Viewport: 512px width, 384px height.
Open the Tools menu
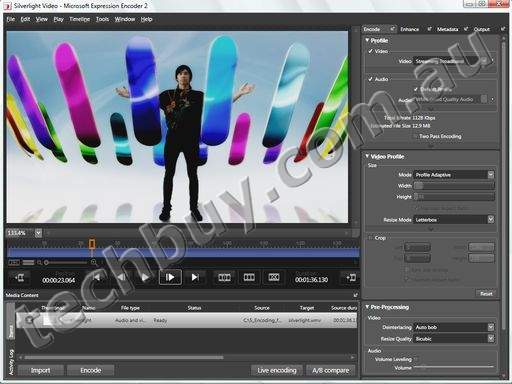[102, 19]
